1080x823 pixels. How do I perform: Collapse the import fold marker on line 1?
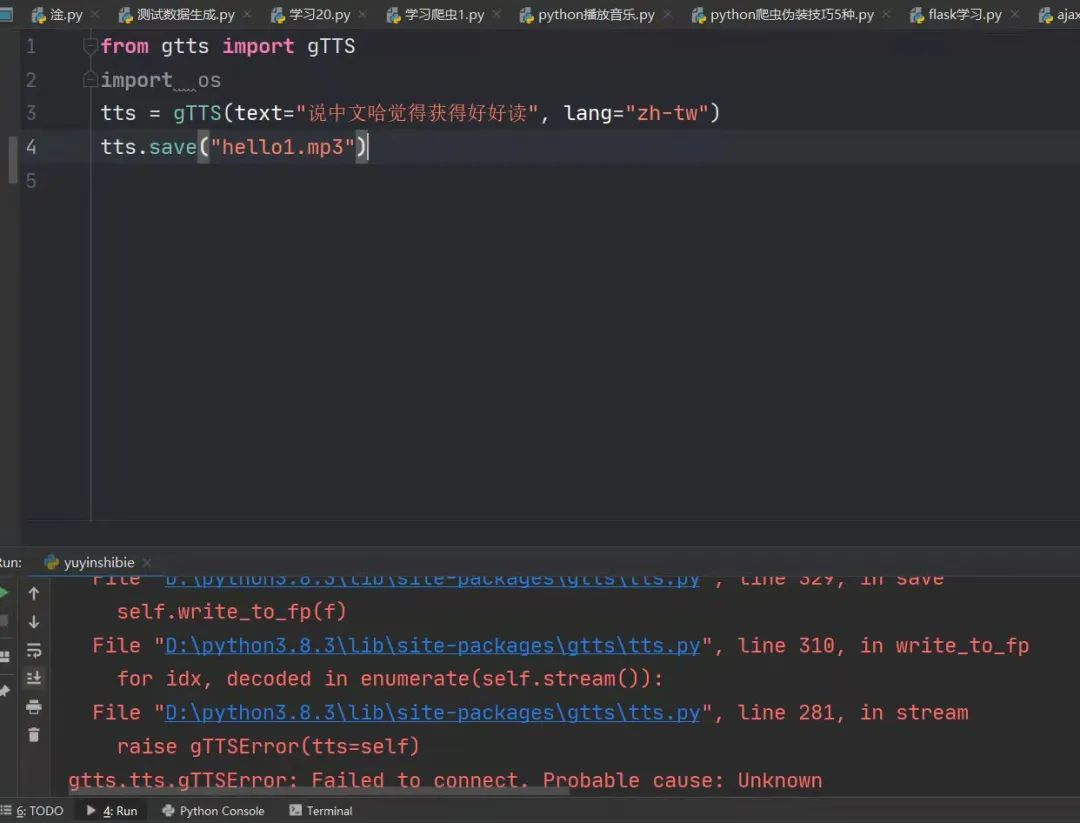(90, 46)
